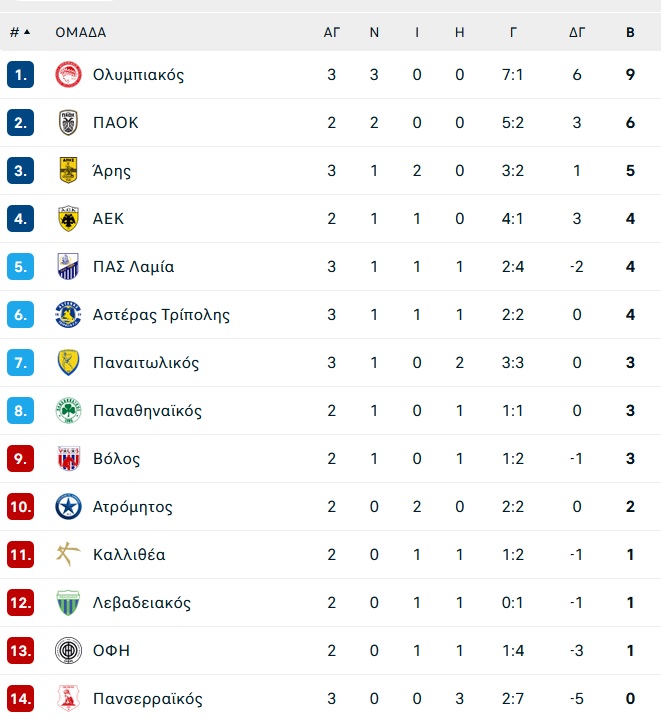661x722 pixels.
Task: Click the Λεβαδειακός green shield crest
Action: (x=68, y=602)
